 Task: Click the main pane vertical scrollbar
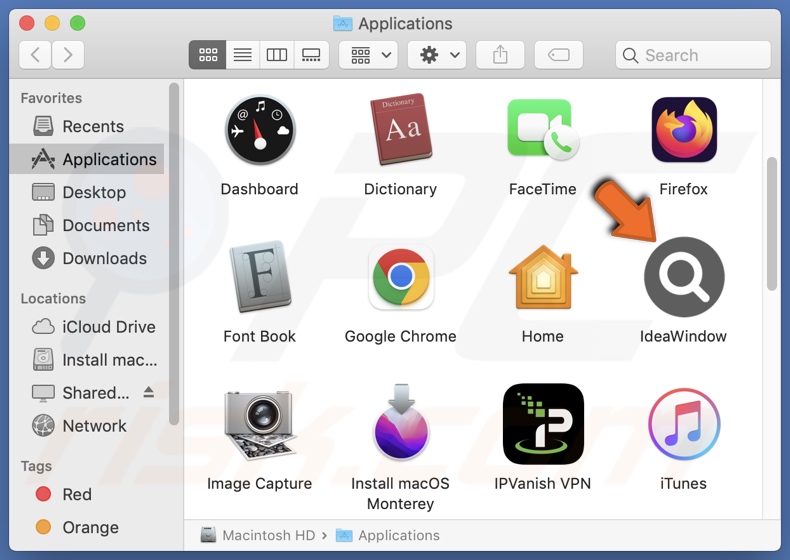pyautogui.click(x=771, y=223)
